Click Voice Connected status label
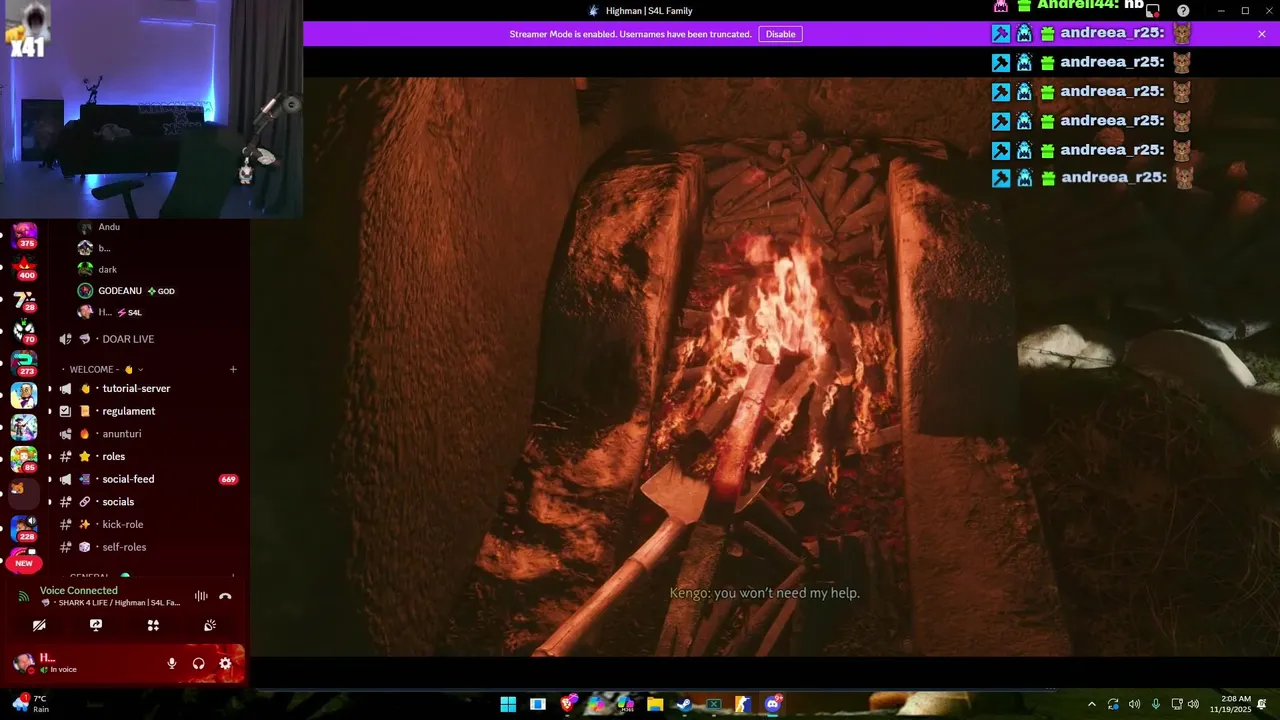1280x720 pixels. coord(79,590)
